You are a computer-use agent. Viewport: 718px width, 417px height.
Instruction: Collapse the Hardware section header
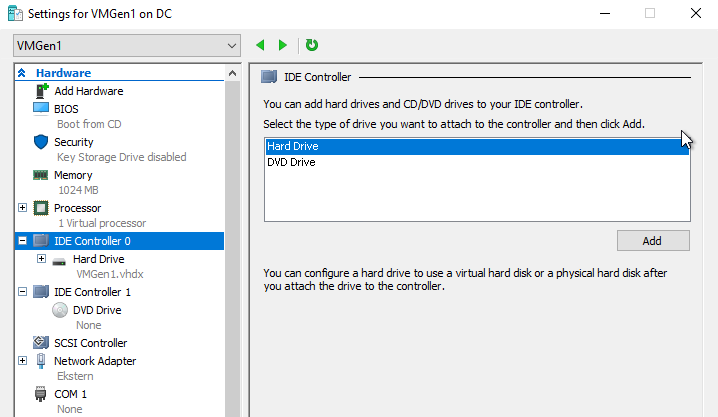(x=22, y=73)
